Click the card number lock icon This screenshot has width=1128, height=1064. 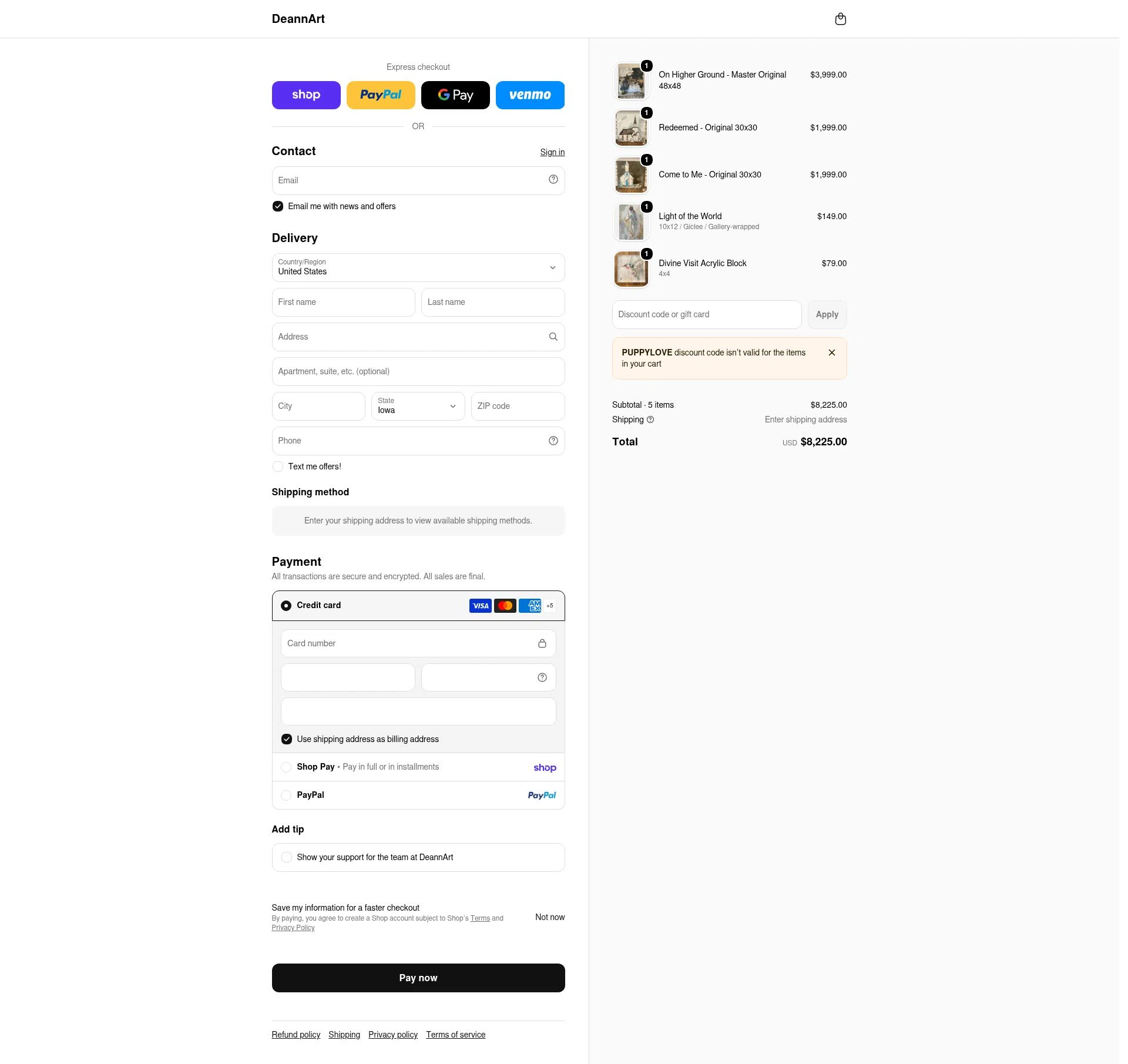click(x=542, y=643)
